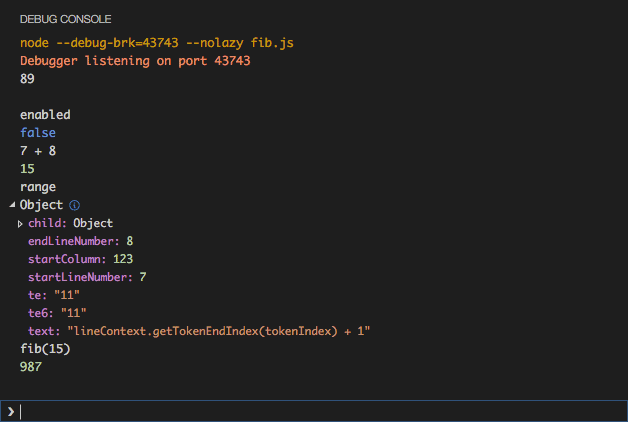Click the DEBUG CONSOLE panel title
Screen dimensions: 628x422
click(66, 19)
